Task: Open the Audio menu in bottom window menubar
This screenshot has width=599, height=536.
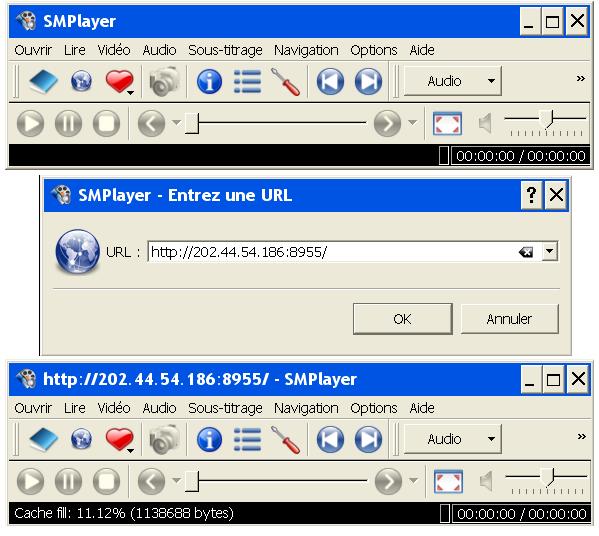Action: 159,408
